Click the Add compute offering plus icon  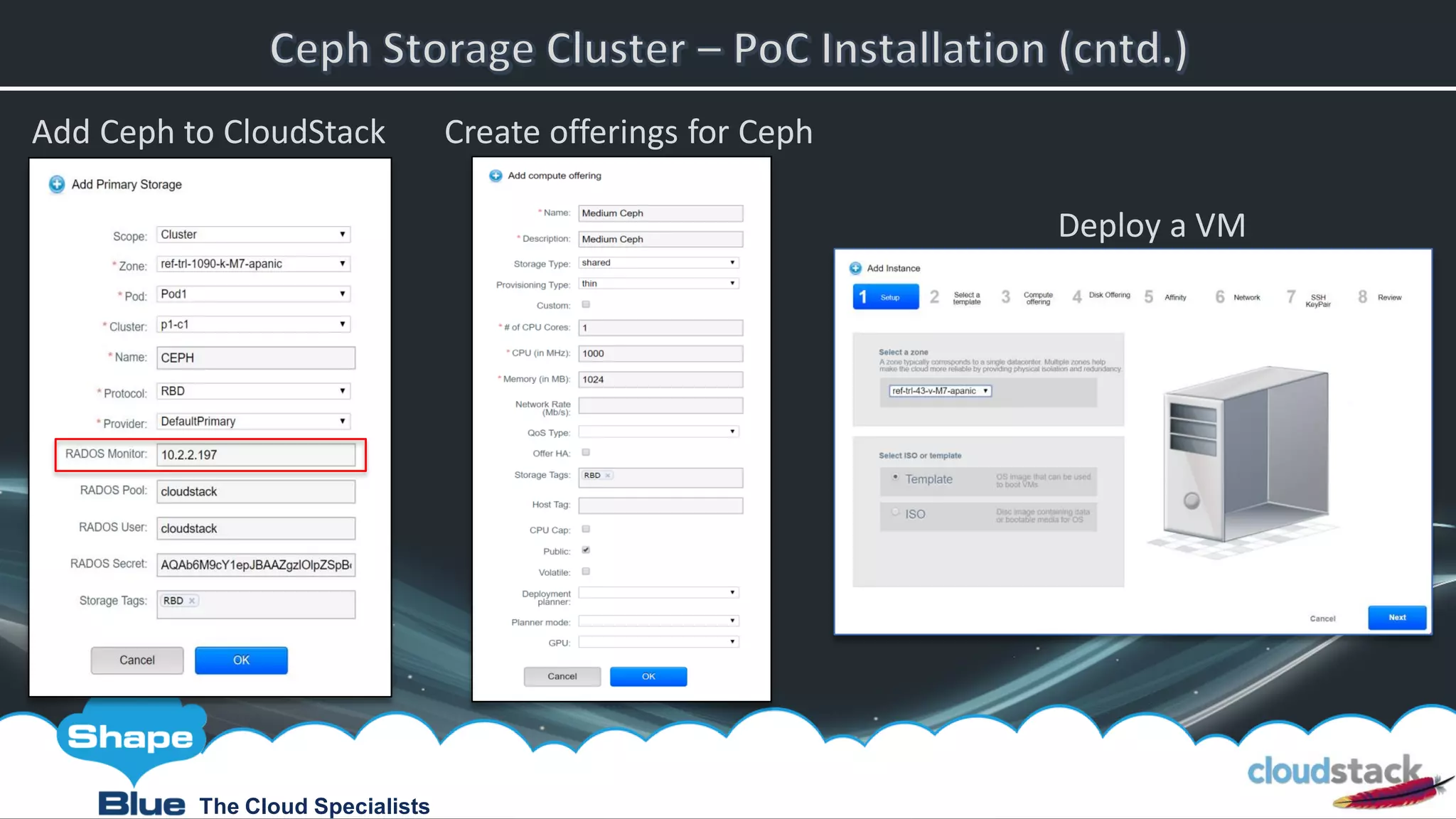496,176
